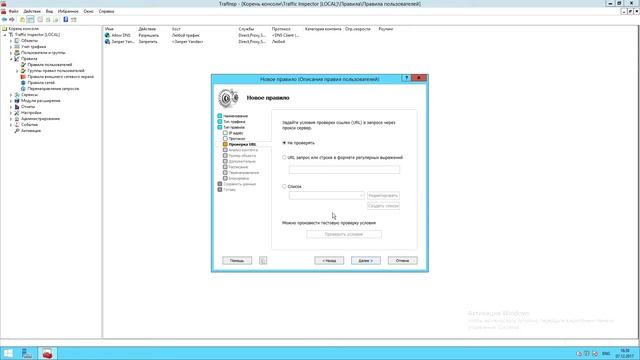Click the Отчеты node icon
Image resolution: width=640 pixels, height=360 pixels.
[x=17, y=107]
